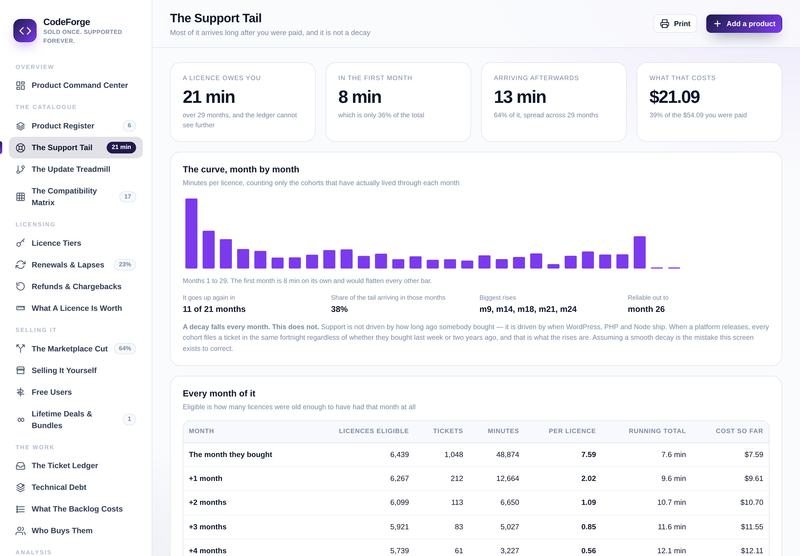This screenshot has width=800, height=556.
Task: Click the Compatibility Matrix table icon
Action: point(20,196)
